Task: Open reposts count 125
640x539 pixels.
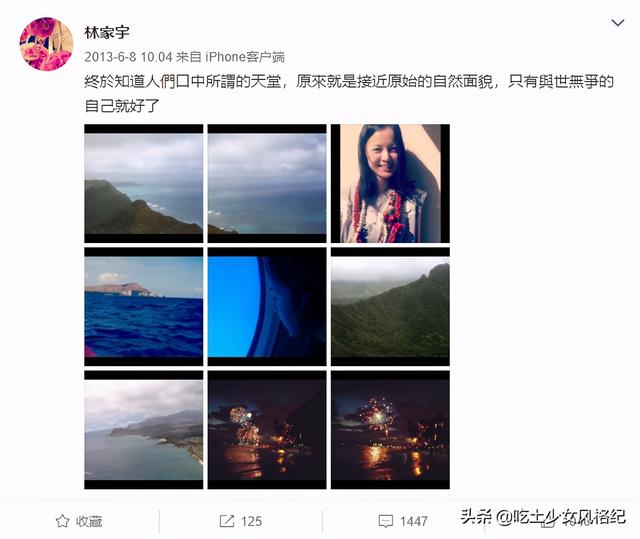Action: click(251, 521)
